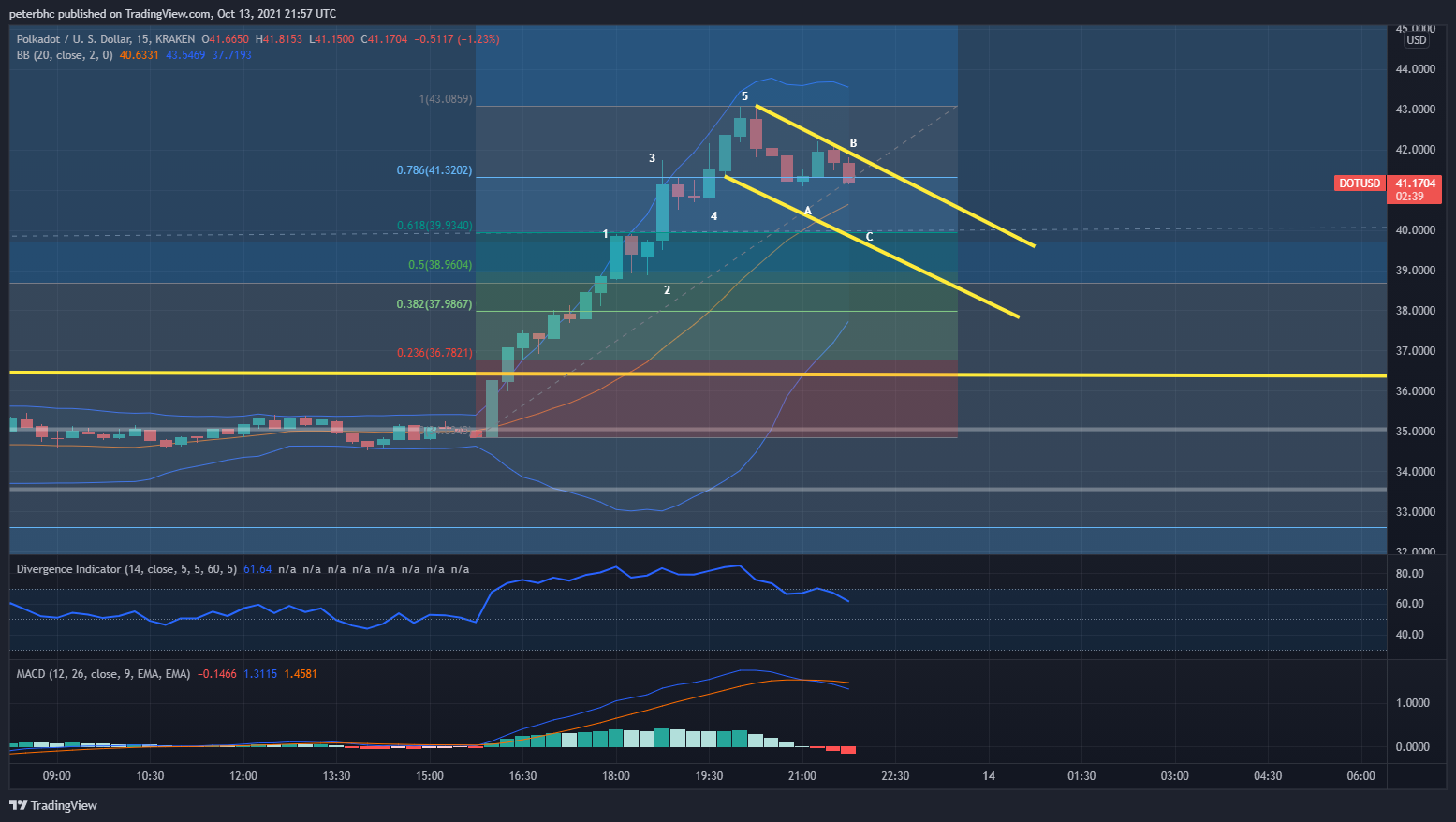
Task: Click the USD currency label on price axis
Action: (1417, 40)
